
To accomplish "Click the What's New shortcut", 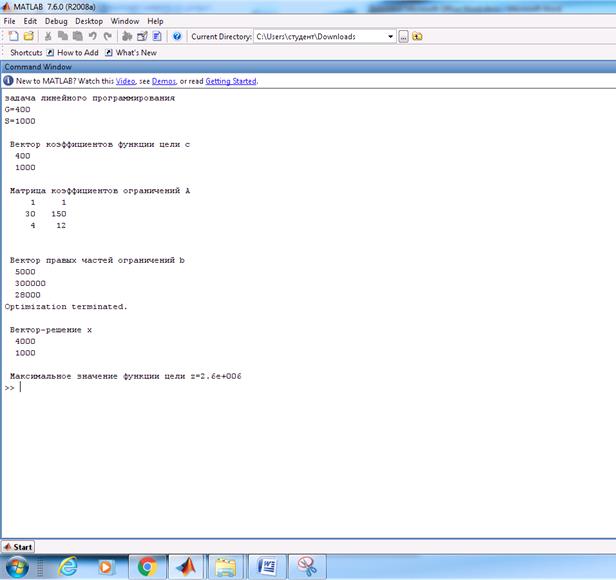I will (x=131, y=53).
